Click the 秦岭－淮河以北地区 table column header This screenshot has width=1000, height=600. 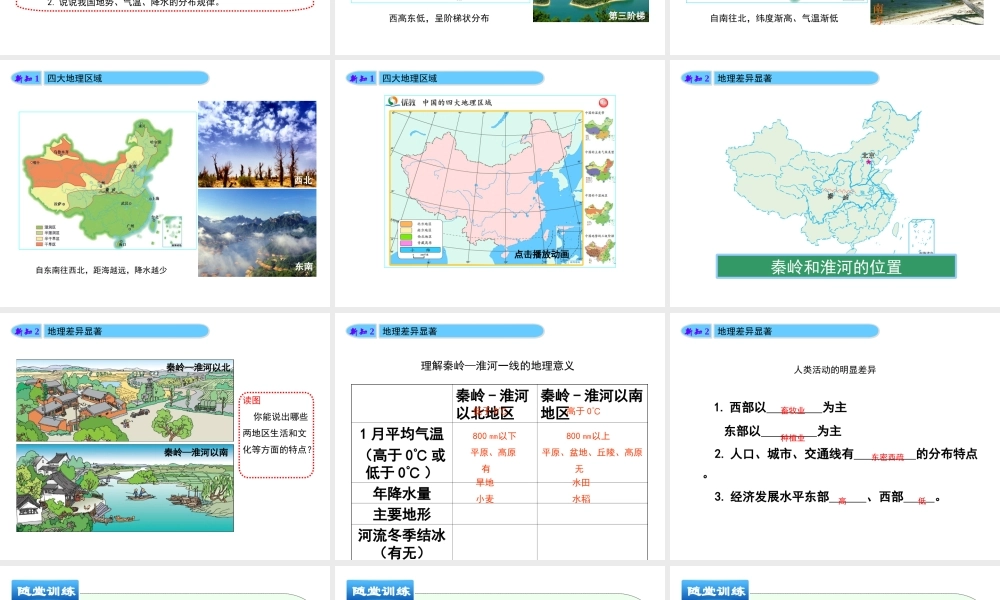(492, 404)
